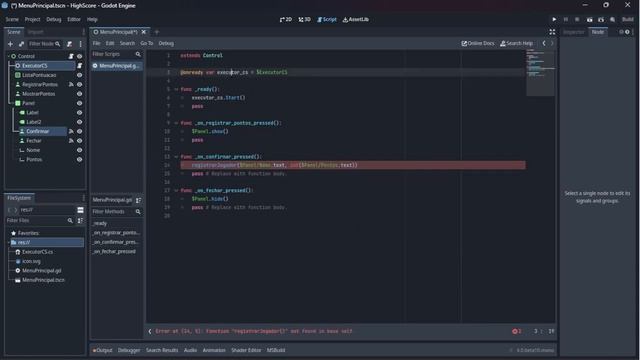This screenshot has height=360, width=640.
Task: Switch to 3D workspace
Action: point(304,19)
